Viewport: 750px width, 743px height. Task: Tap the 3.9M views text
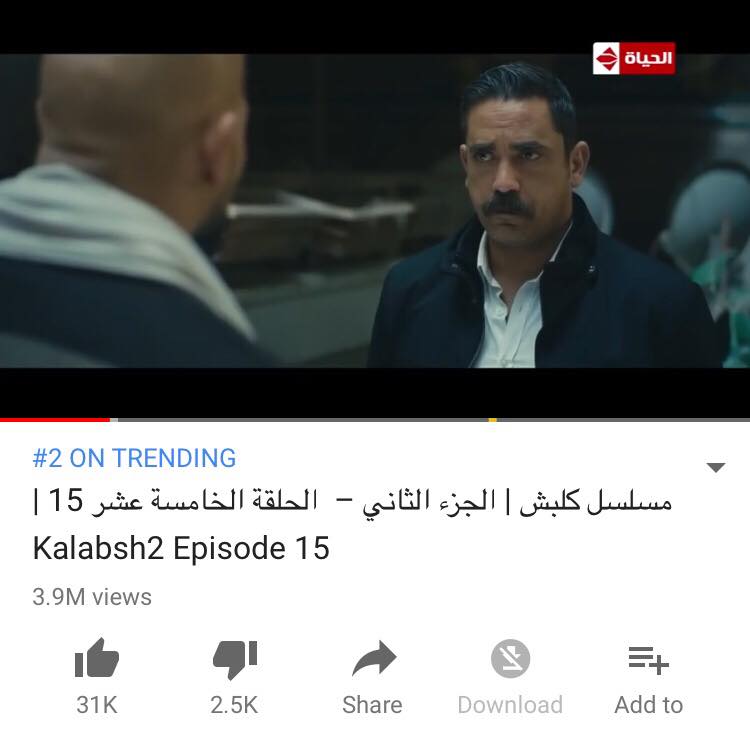click(x=92, y=597)
